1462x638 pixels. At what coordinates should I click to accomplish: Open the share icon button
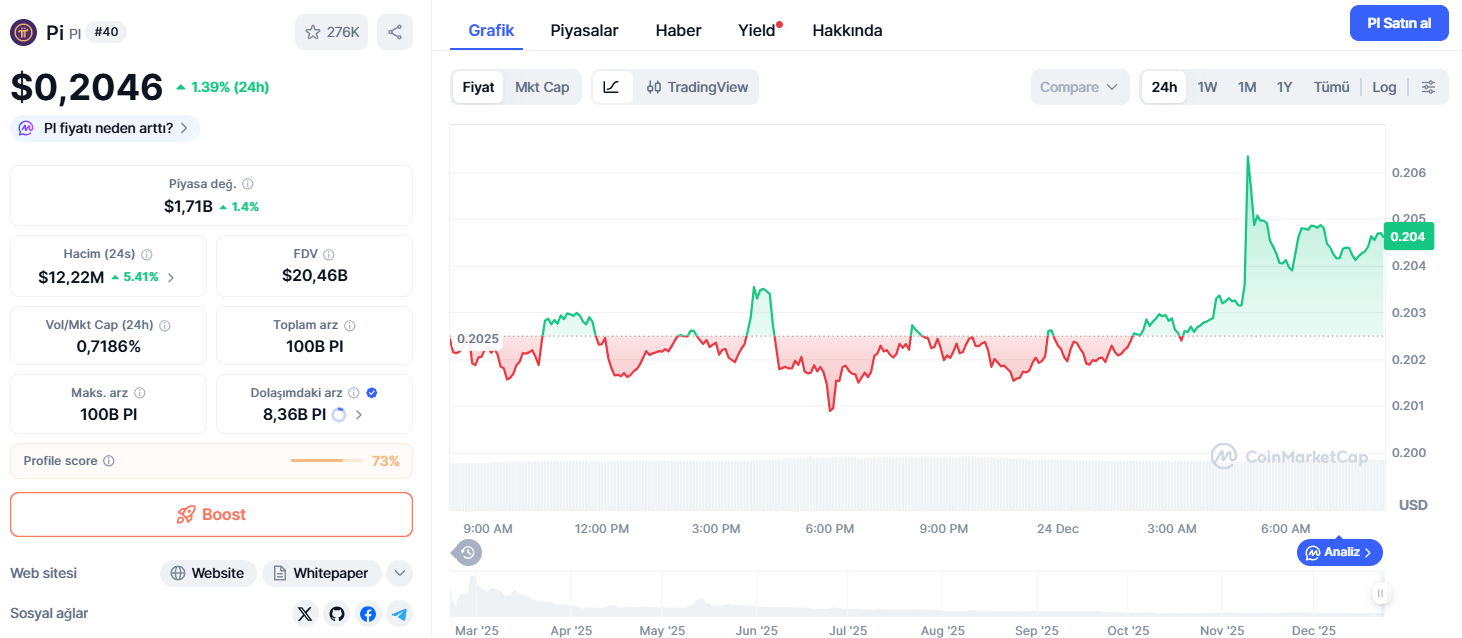(395, 32)
